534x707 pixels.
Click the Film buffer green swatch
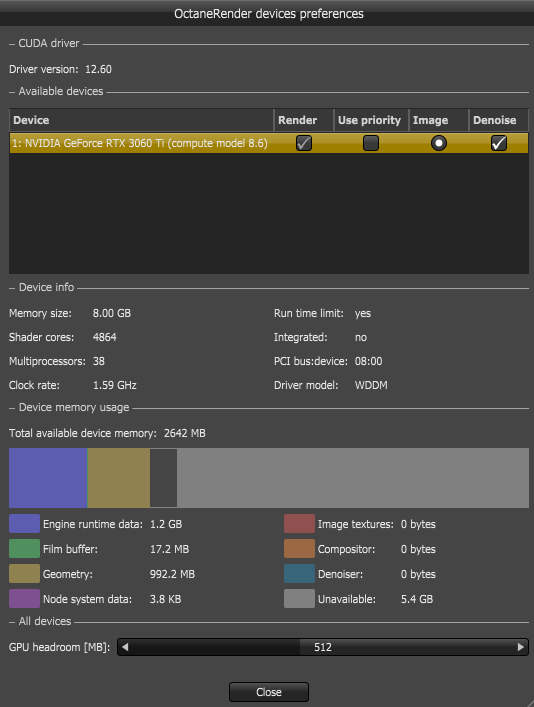pyautogui.click(x=24, y=549)
